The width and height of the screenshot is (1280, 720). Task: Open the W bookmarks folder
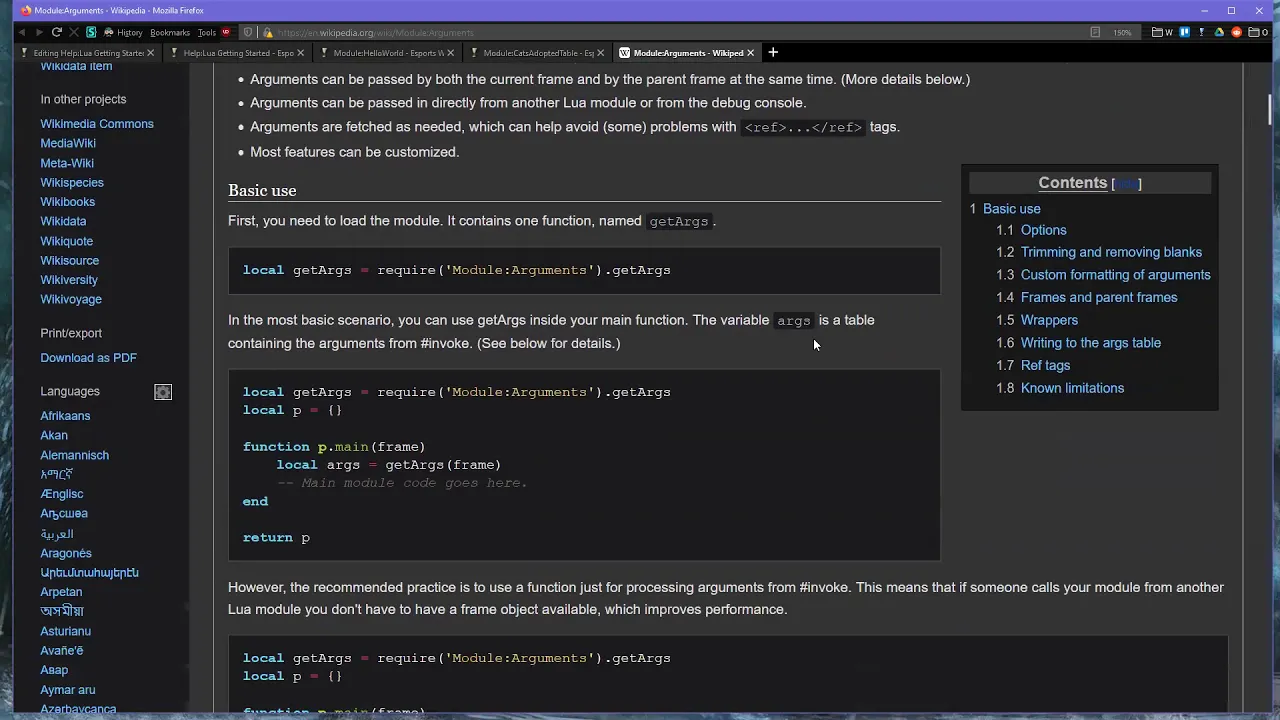click(1162, 32)
